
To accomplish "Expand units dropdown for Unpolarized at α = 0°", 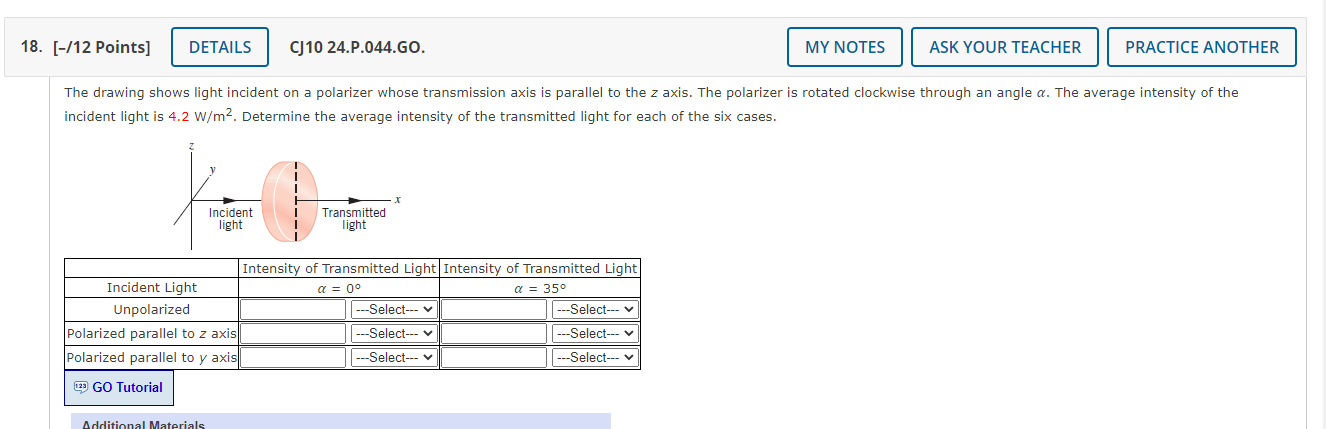I will click(x=394, y=310).
